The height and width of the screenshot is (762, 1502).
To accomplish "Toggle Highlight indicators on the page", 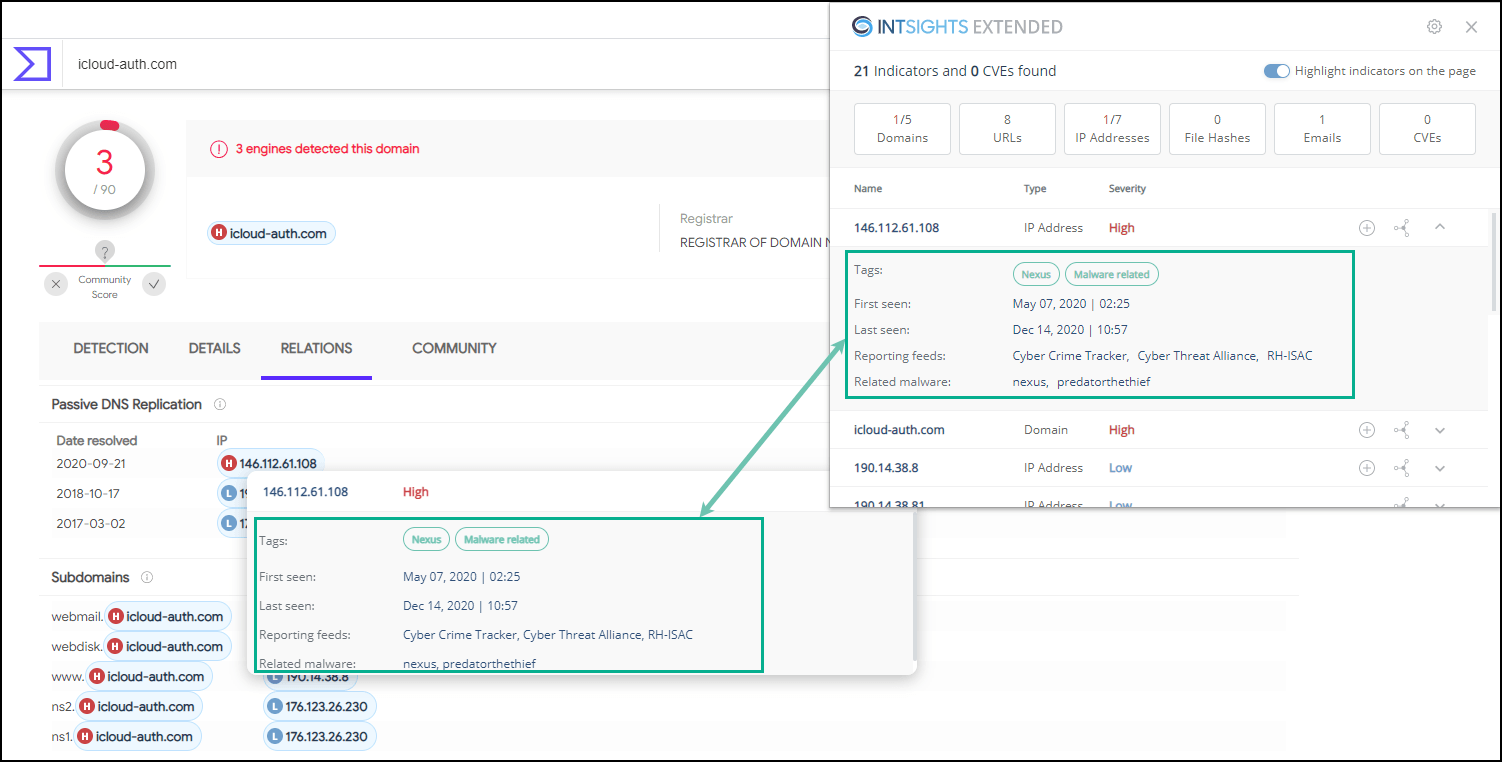I will coord(1276,71).
